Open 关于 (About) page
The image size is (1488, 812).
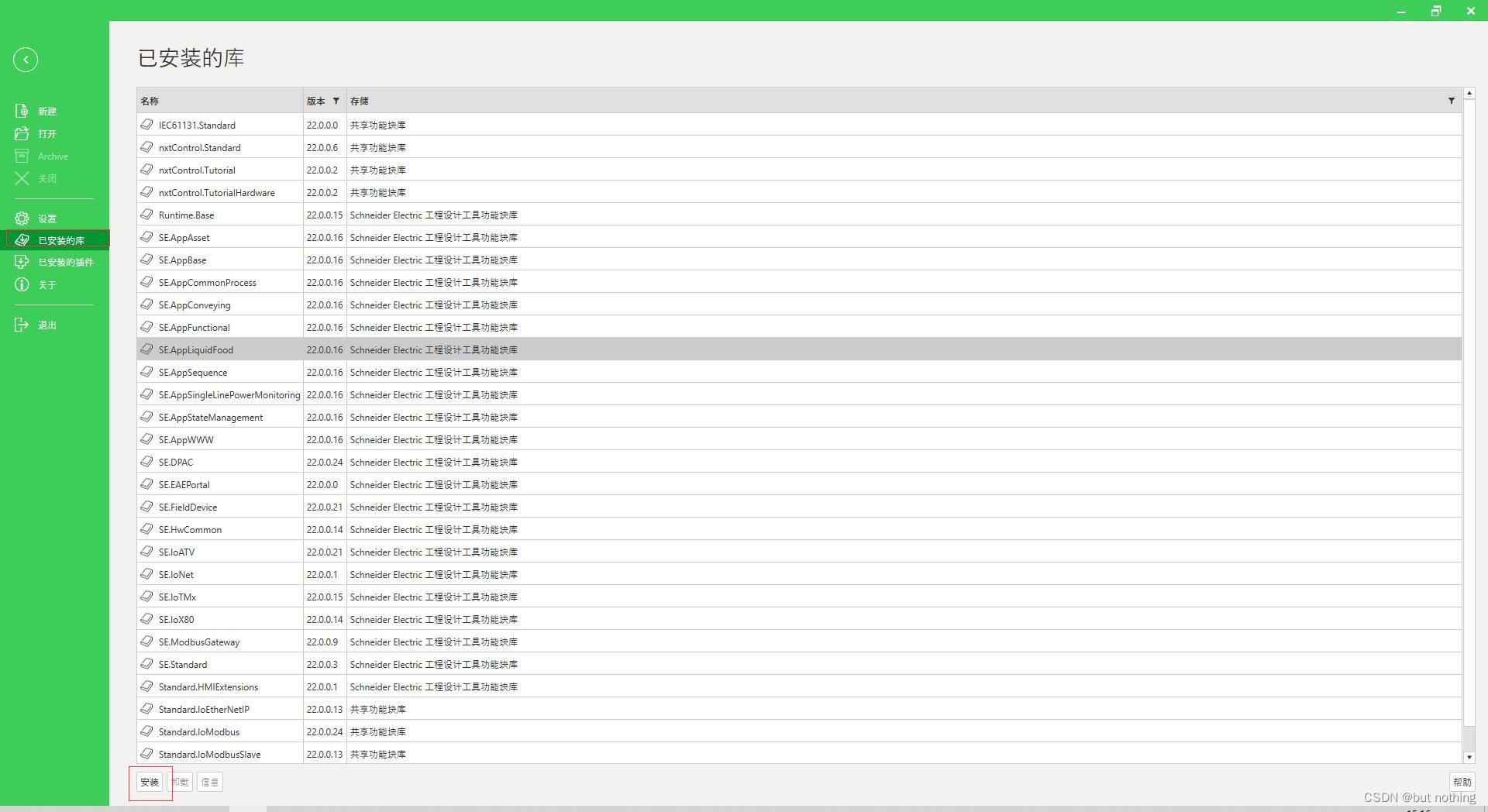tap(47, 285)
